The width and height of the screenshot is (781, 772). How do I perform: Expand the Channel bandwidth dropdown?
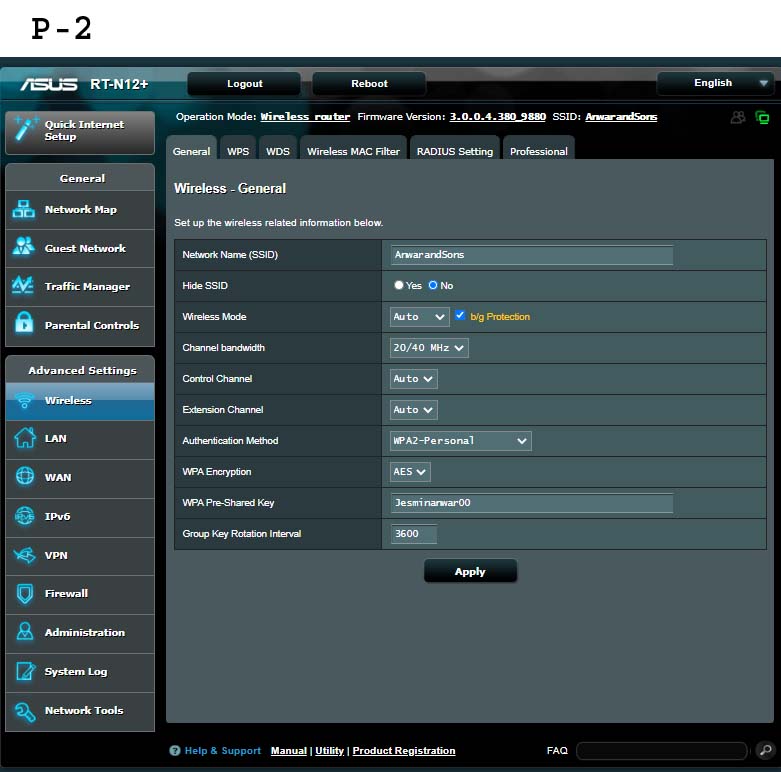429,348
